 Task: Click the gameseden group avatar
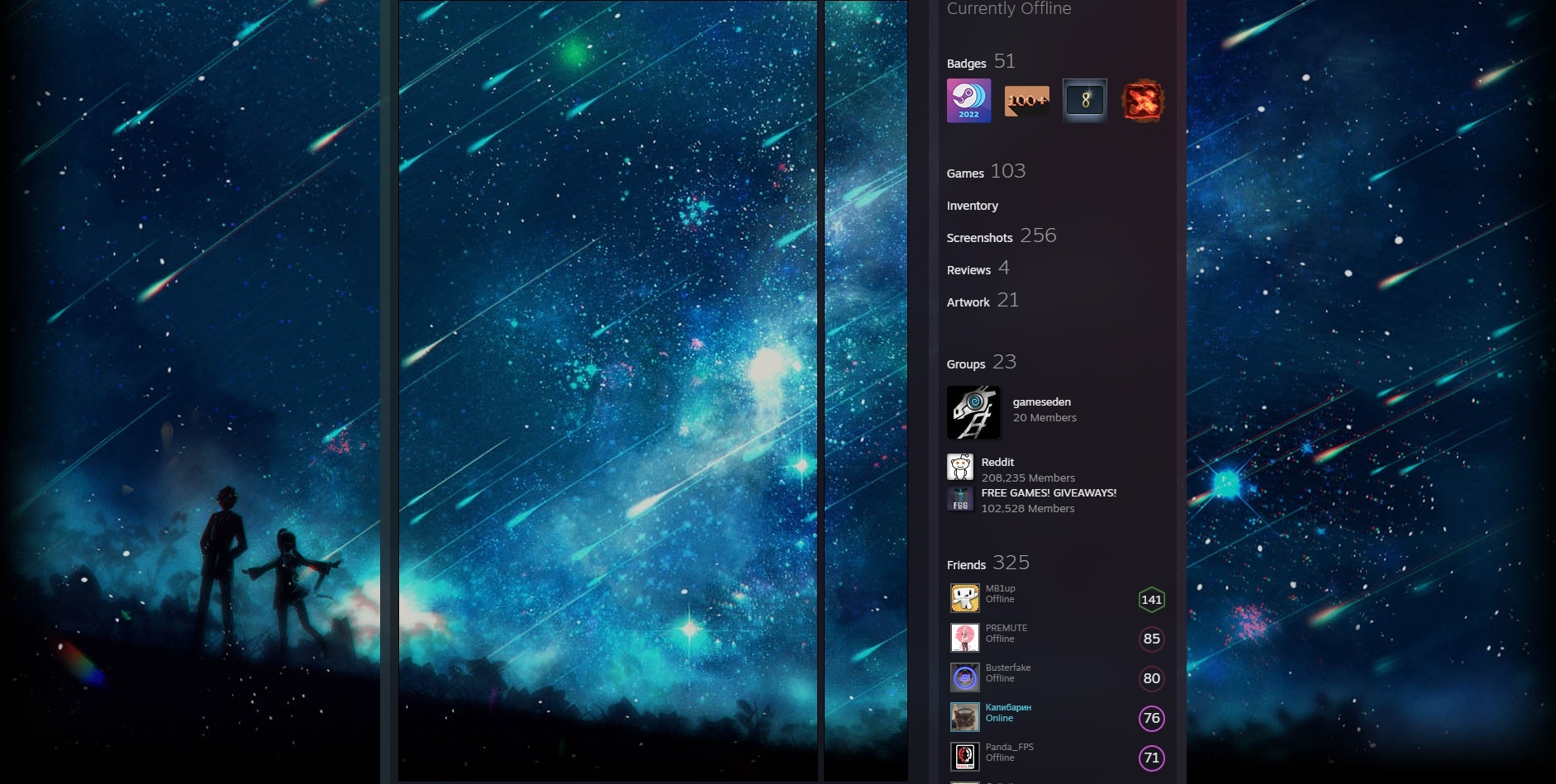(973, 412)
